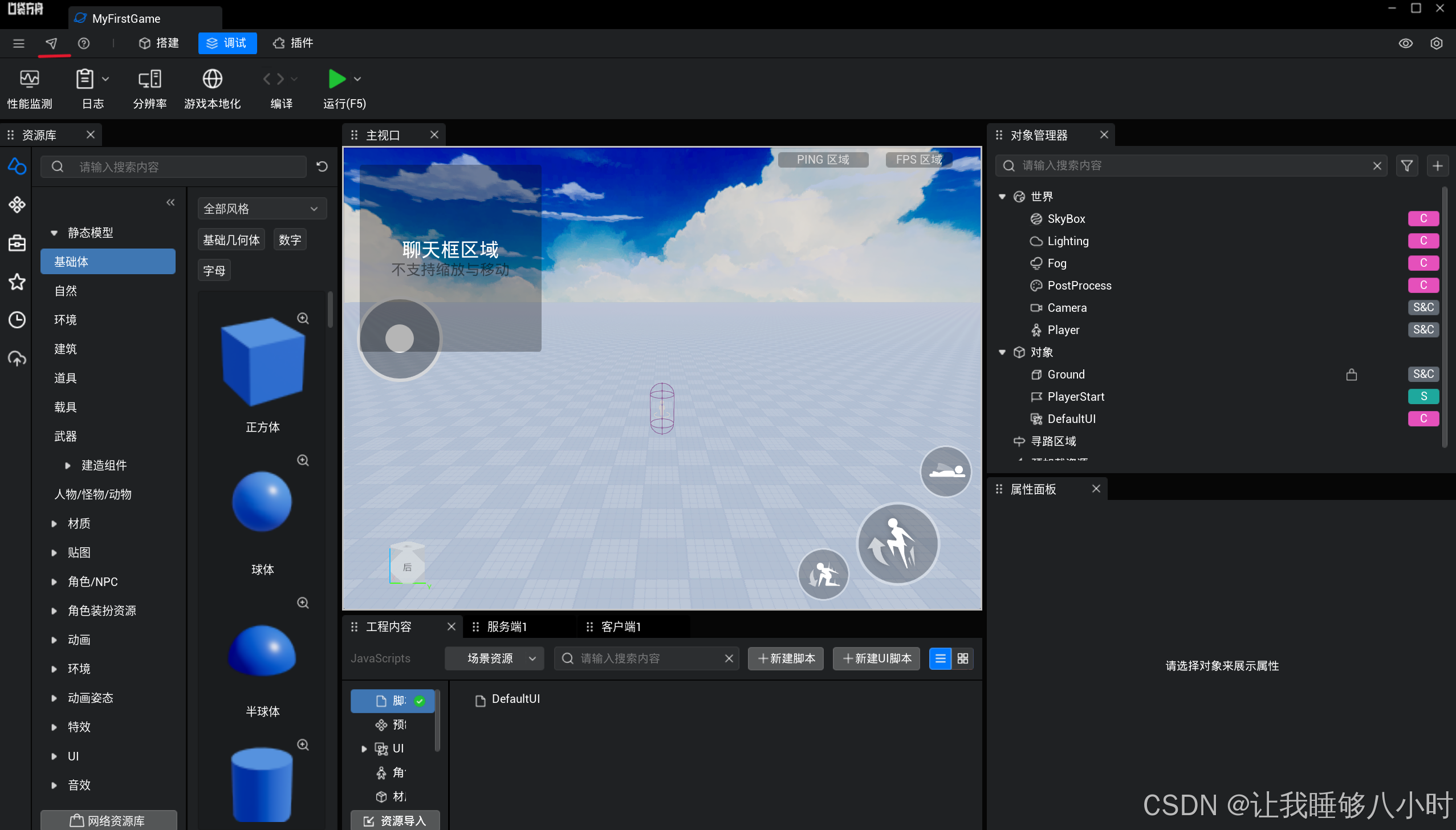Viewport: 1456px width, 830px height.
Task: Click the plus icon to add an object
Action: (x=1437, y=166)
